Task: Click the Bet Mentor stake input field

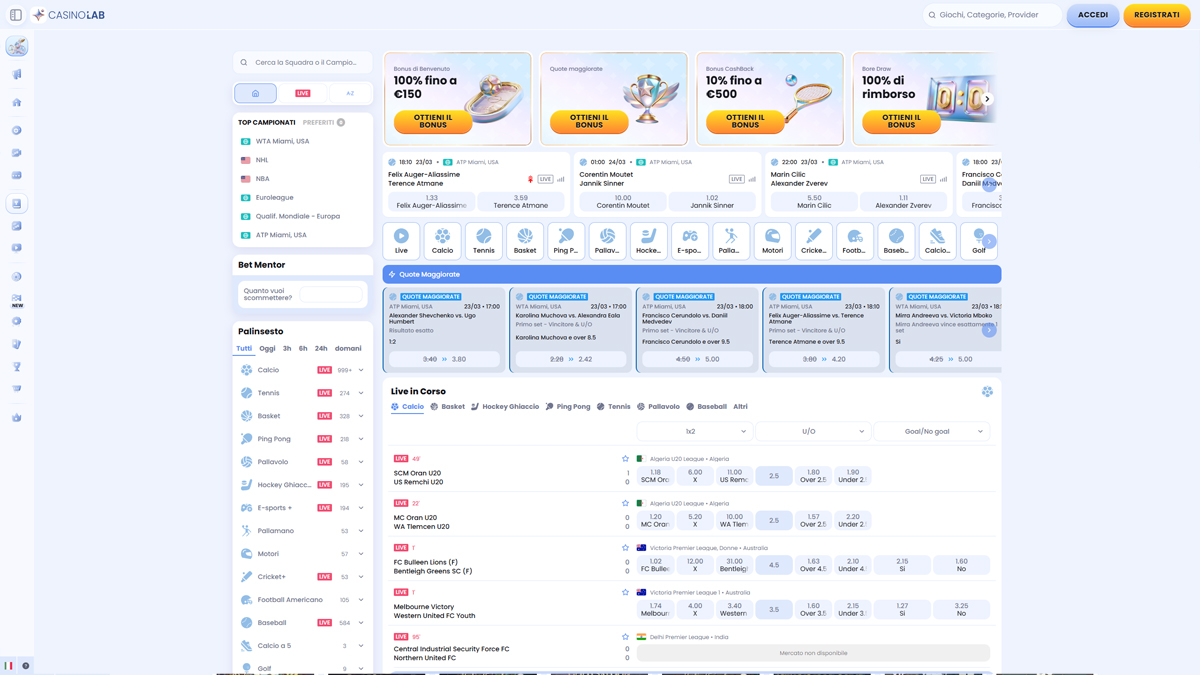Action: [330, 295]
